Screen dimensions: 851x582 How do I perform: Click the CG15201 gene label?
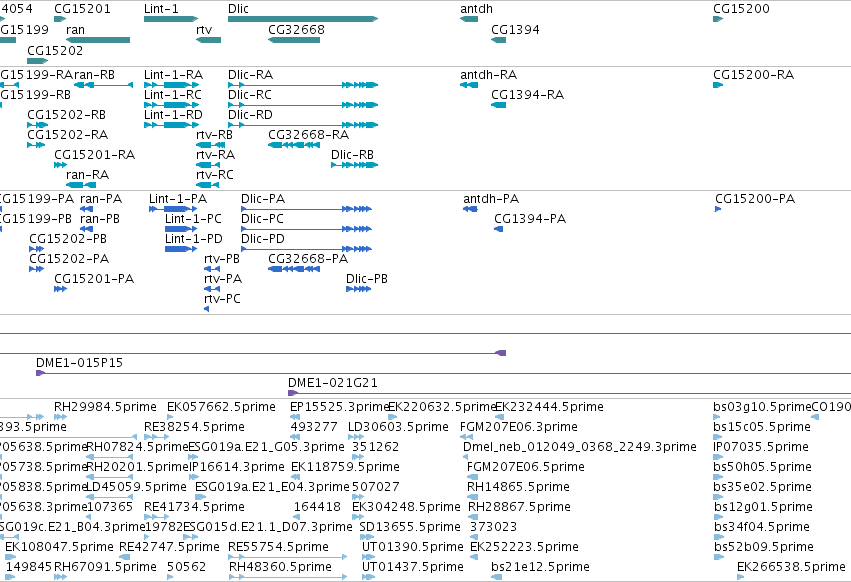(x=82, y=9)
